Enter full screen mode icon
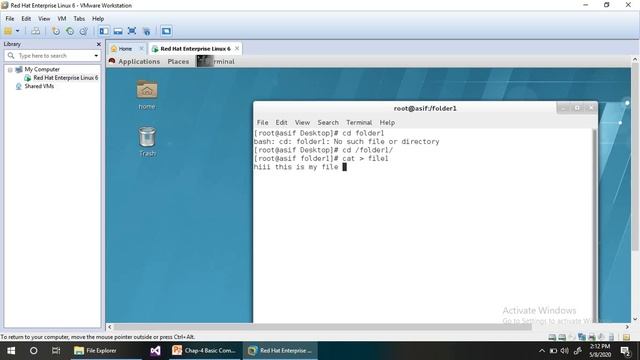The height and width of the screenshot is (360, 640). tap(132, 31)
